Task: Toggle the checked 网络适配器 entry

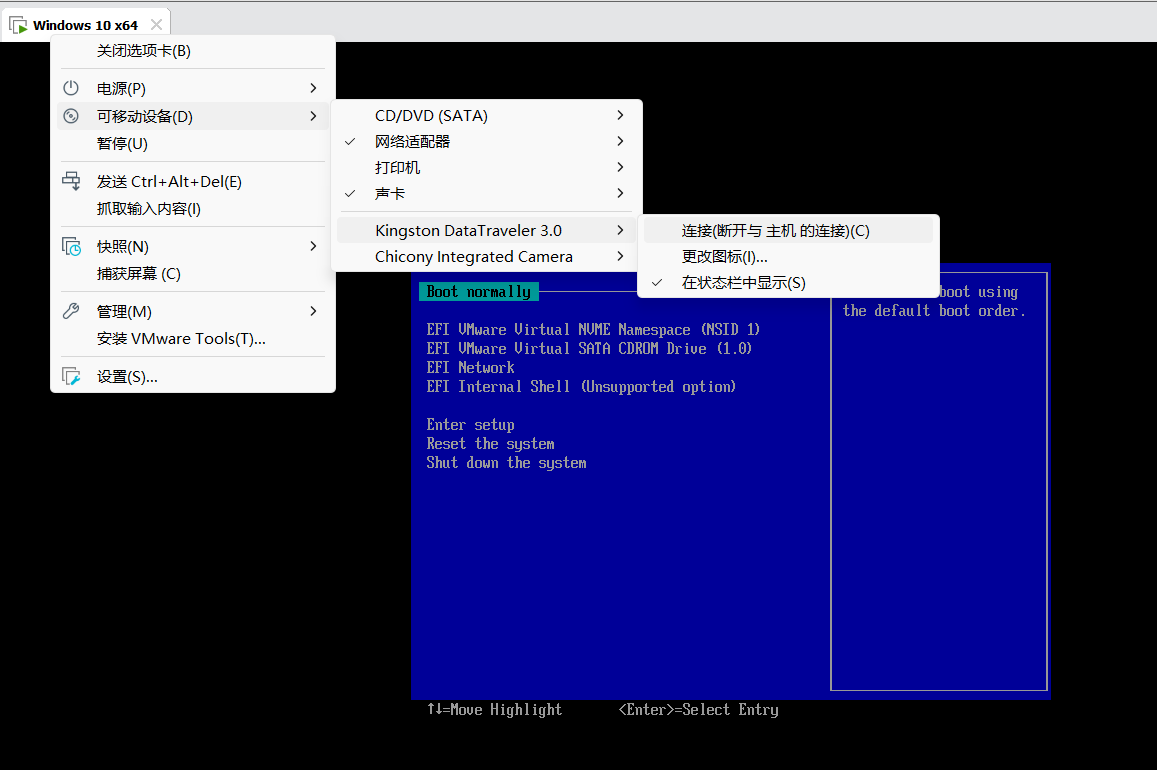Action: tap(487, 141)
